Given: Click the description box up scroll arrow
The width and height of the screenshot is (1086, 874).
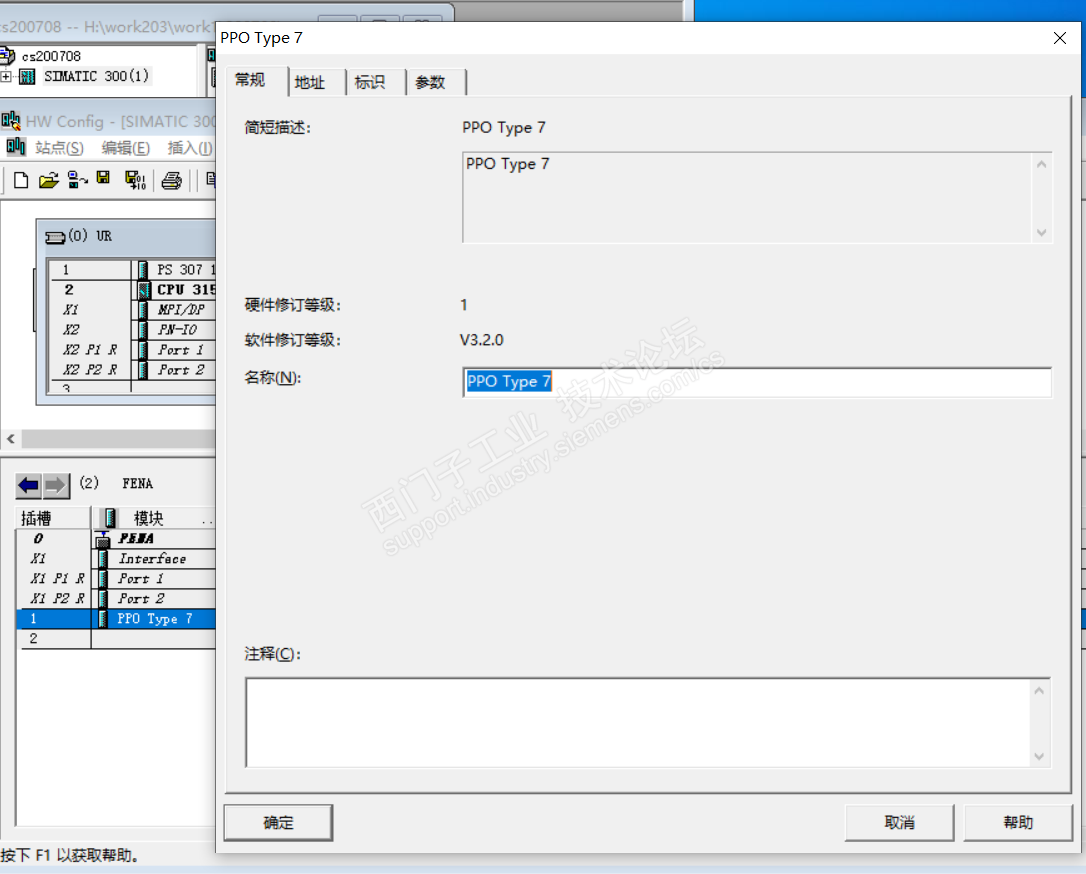Looking at the screenshot, I should coord(1041,165).
